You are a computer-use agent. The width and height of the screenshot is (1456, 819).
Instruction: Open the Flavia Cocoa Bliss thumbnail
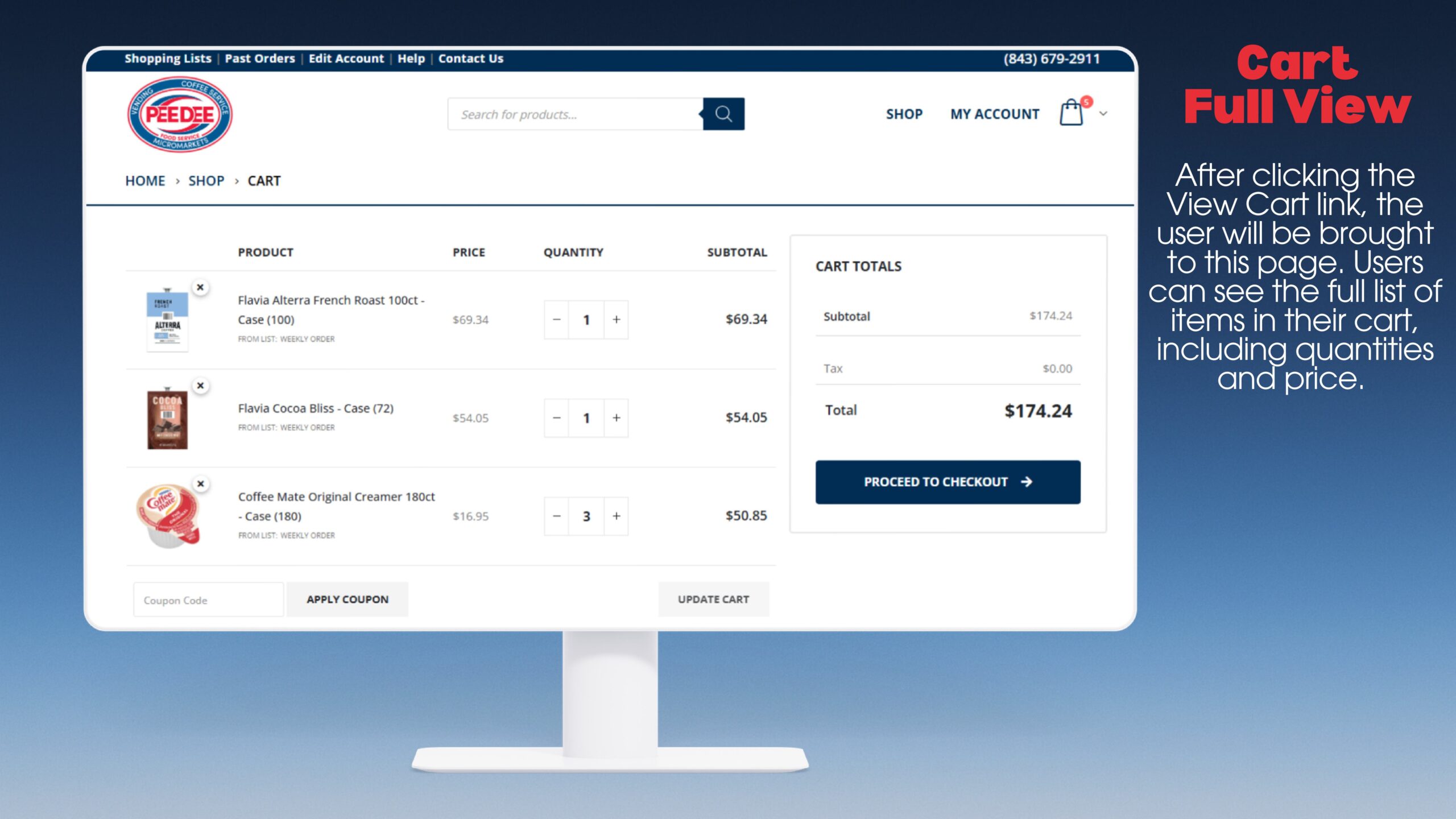tap(167, 419)
